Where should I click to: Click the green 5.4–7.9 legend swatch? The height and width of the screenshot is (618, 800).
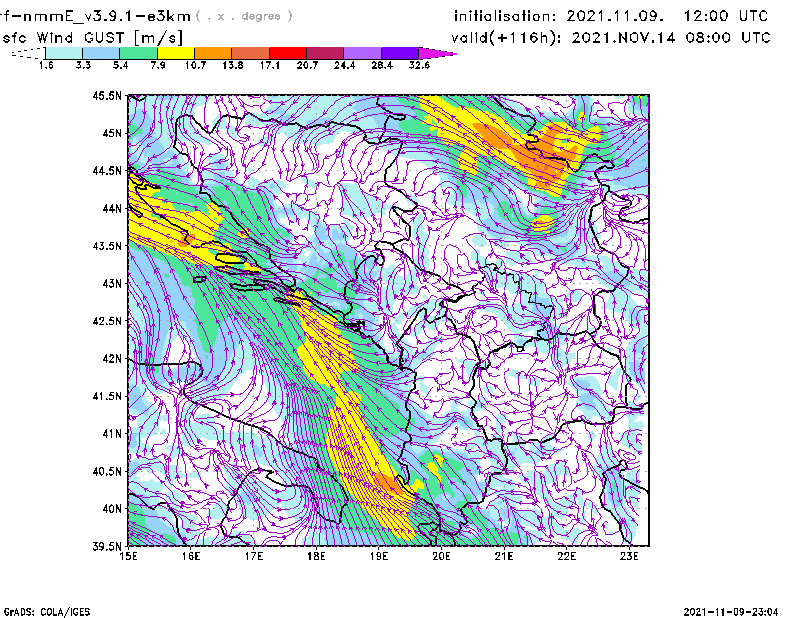138,53
